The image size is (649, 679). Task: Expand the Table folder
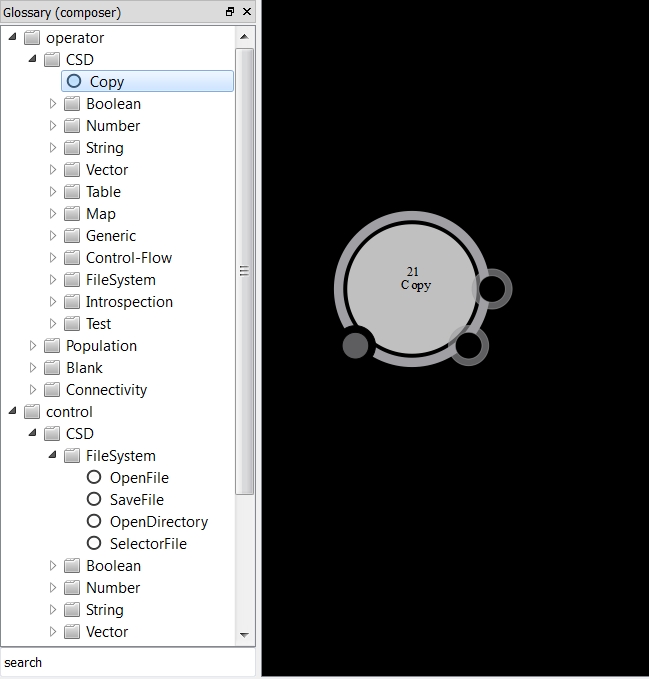53,191
